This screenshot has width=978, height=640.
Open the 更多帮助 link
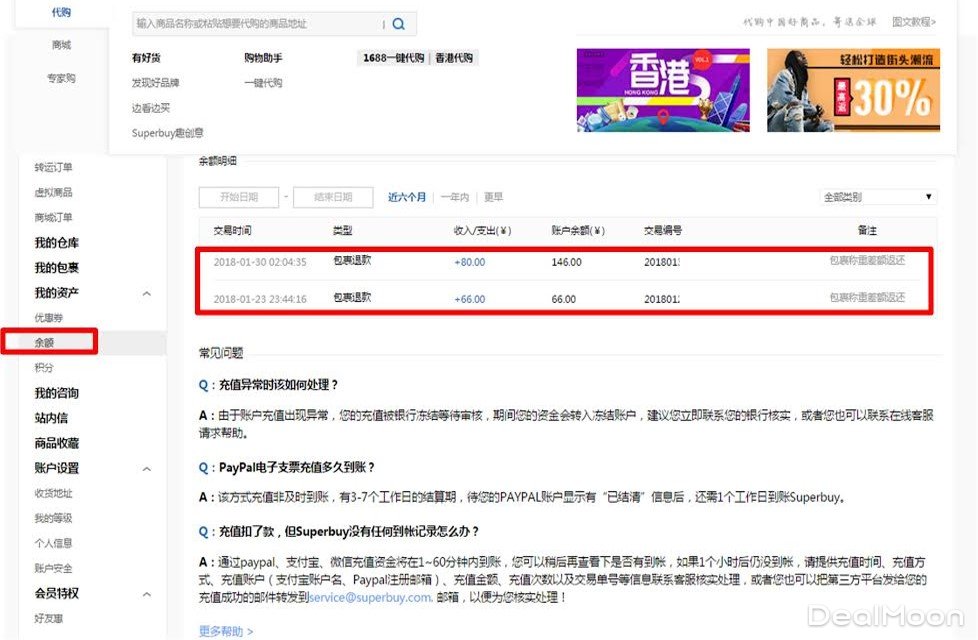(x=225, y=631)
